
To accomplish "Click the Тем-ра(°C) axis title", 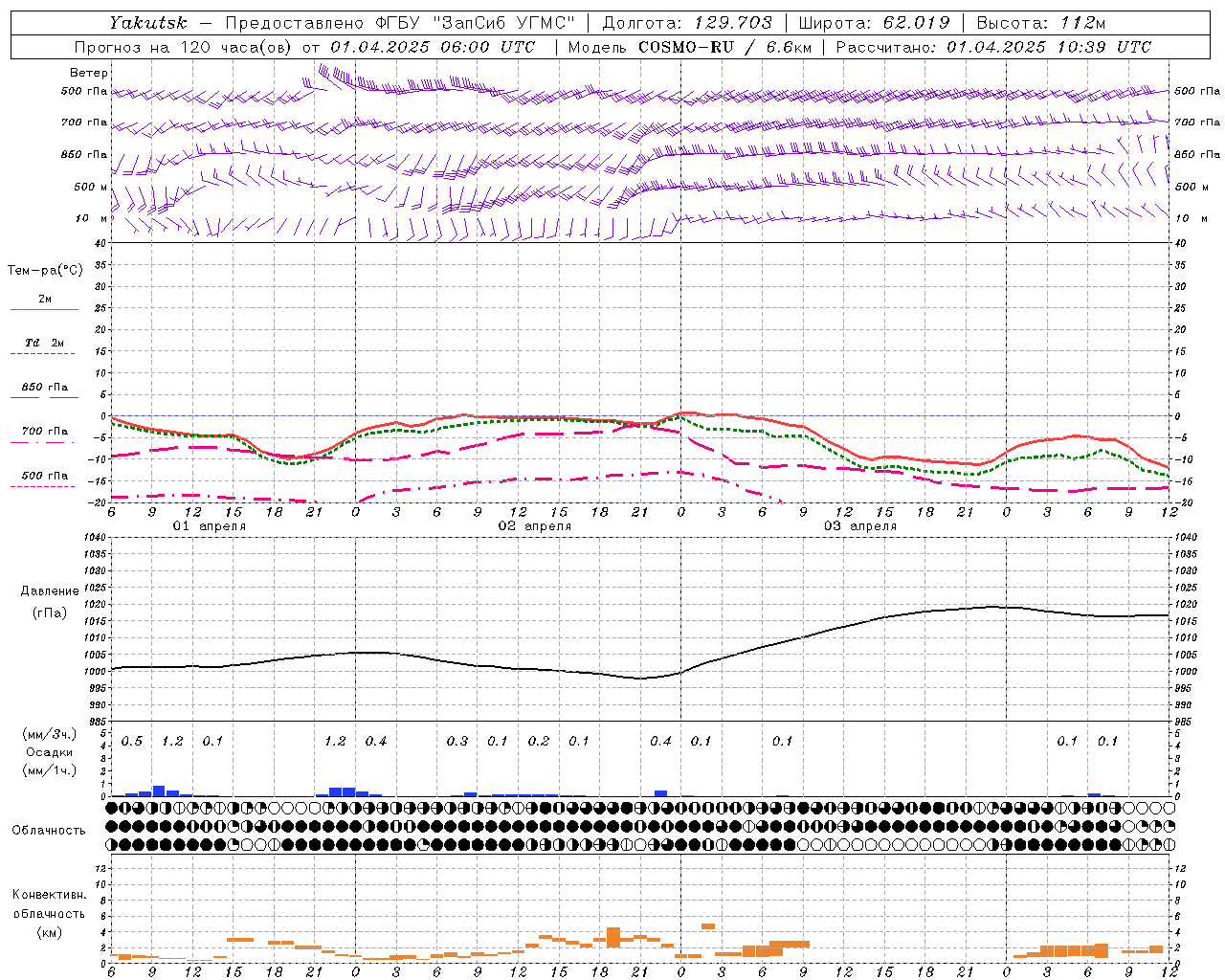I will (45, 271).
